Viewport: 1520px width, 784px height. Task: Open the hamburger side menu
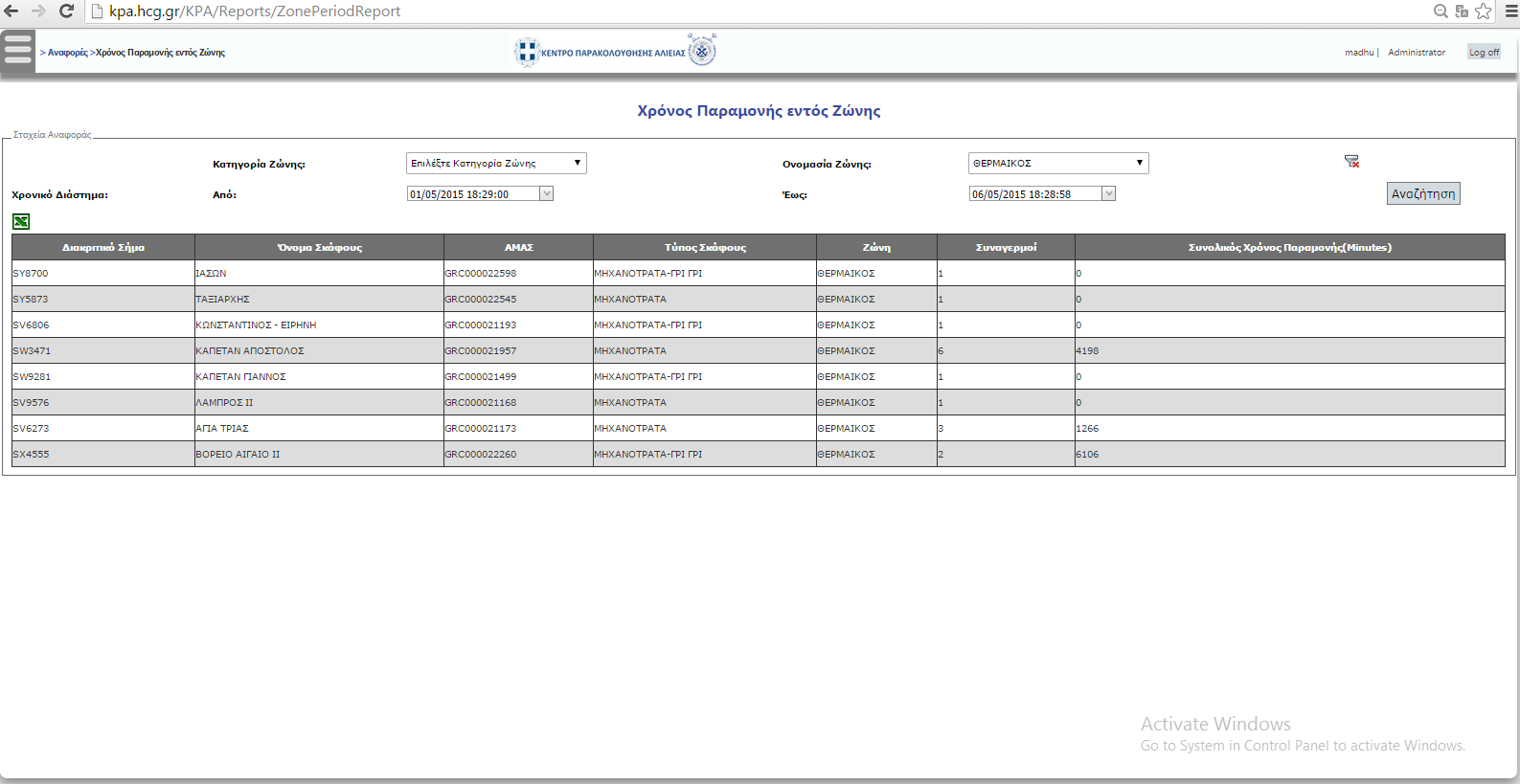point(17,51)
